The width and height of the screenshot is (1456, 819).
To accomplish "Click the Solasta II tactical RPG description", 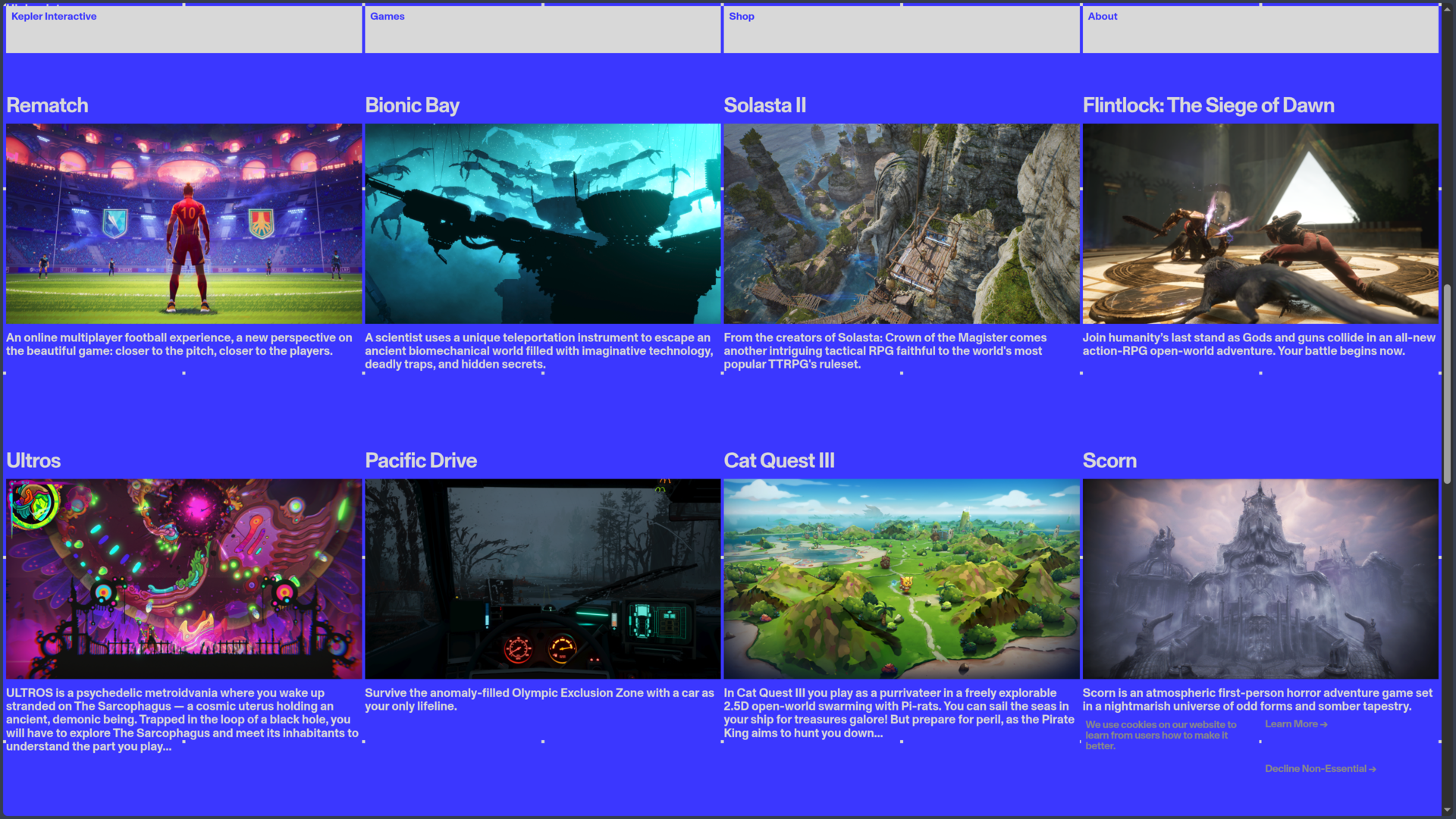I will coord(885,351).
